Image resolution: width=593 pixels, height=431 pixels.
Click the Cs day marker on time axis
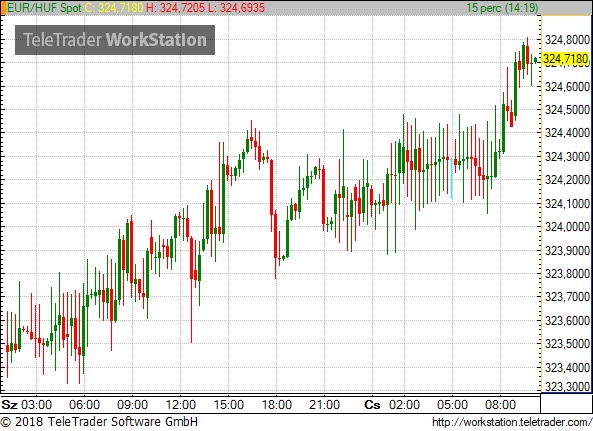372,405
